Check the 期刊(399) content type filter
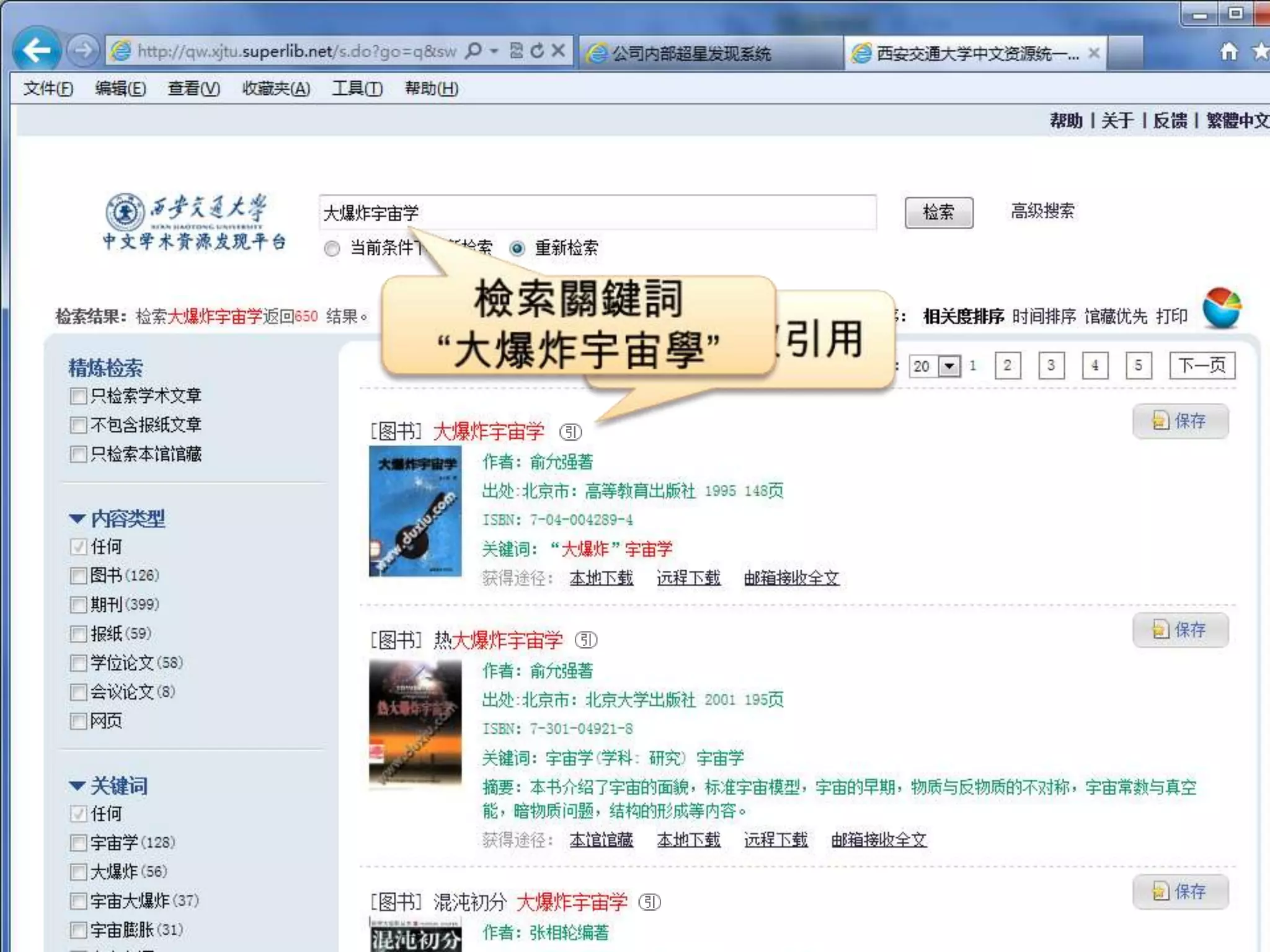The image size is (1270, 952). click(x=78, y=604)
